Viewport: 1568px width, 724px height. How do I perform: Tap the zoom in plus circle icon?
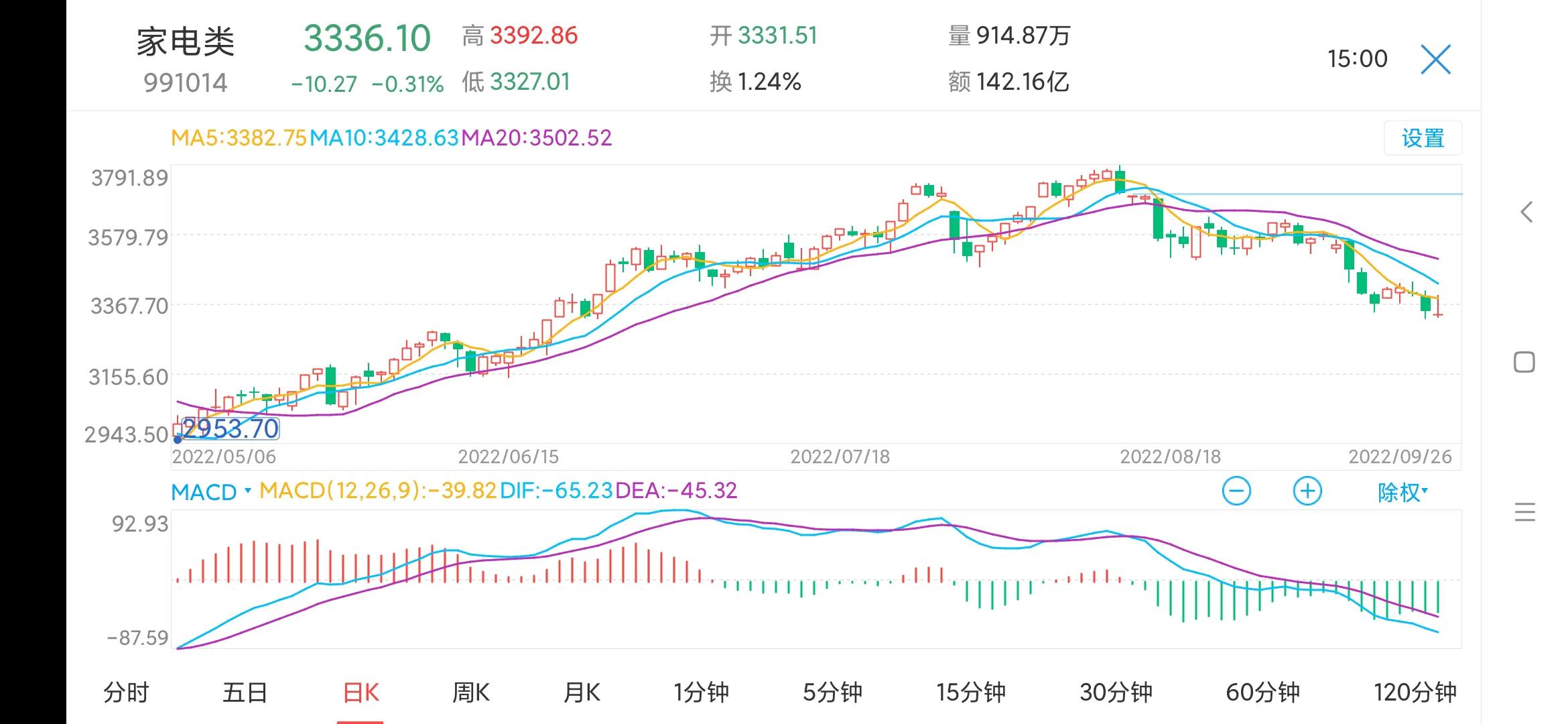click(1307, 491)
